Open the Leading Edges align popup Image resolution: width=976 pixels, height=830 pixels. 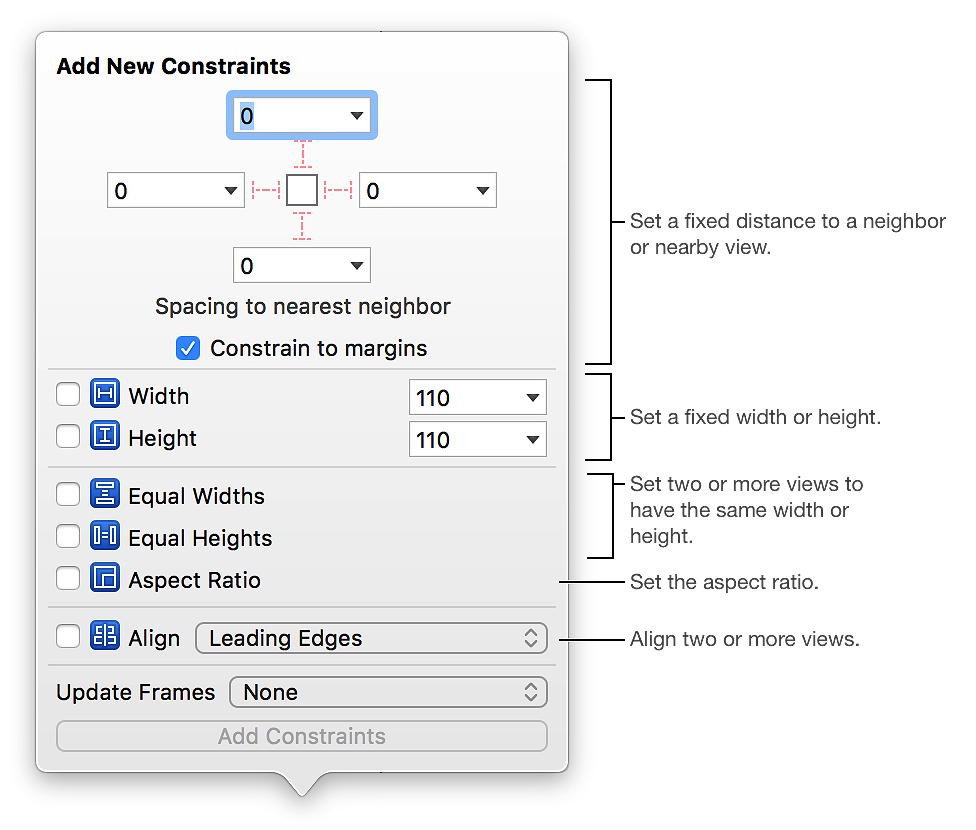click(x=372, y=638)
